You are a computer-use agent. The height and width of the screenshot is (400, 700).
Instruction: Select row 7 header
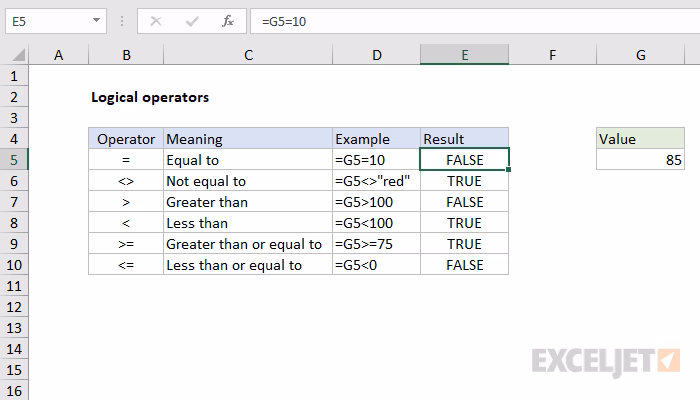(14, 202)
